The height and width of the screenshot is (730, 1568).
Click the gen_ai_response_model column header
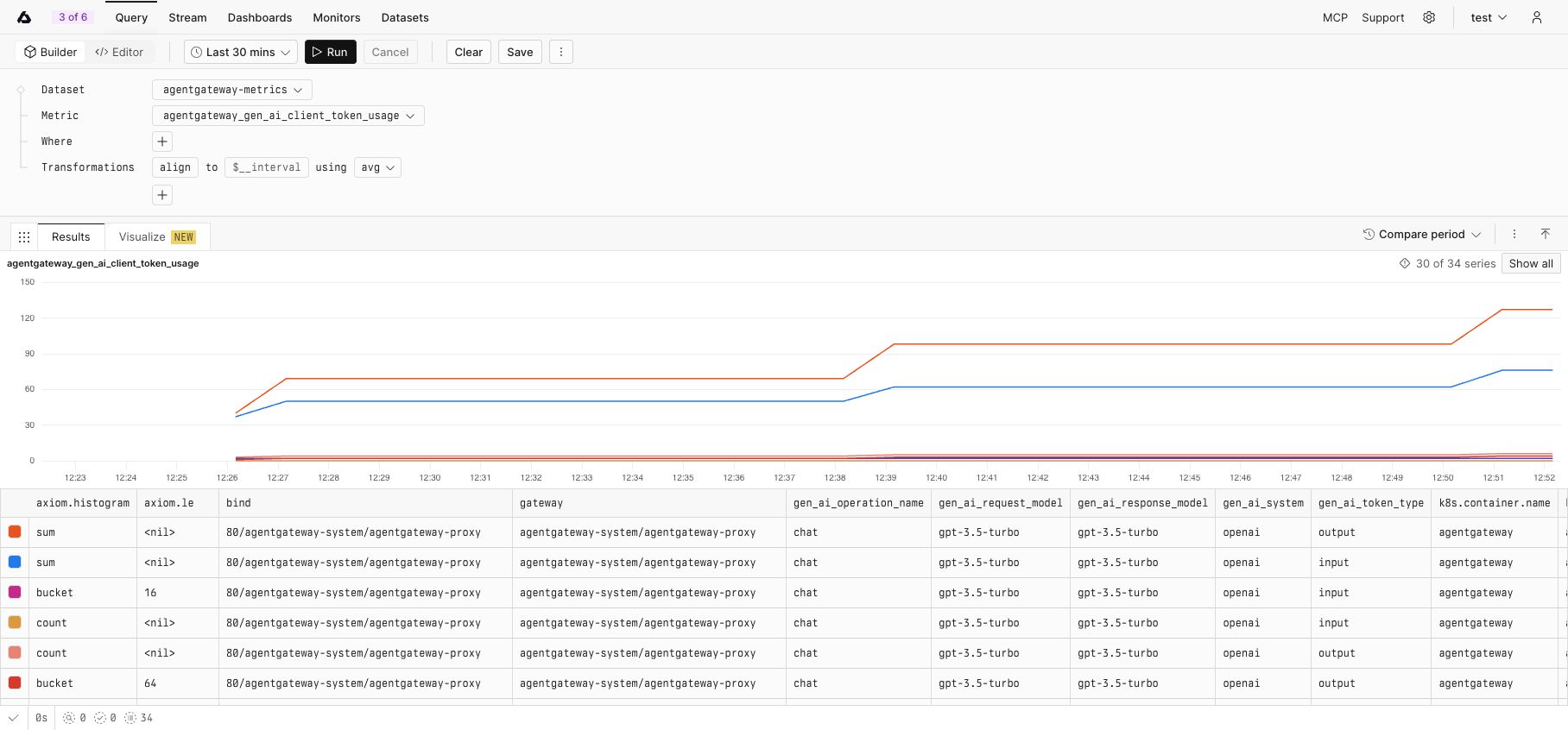1143,503
